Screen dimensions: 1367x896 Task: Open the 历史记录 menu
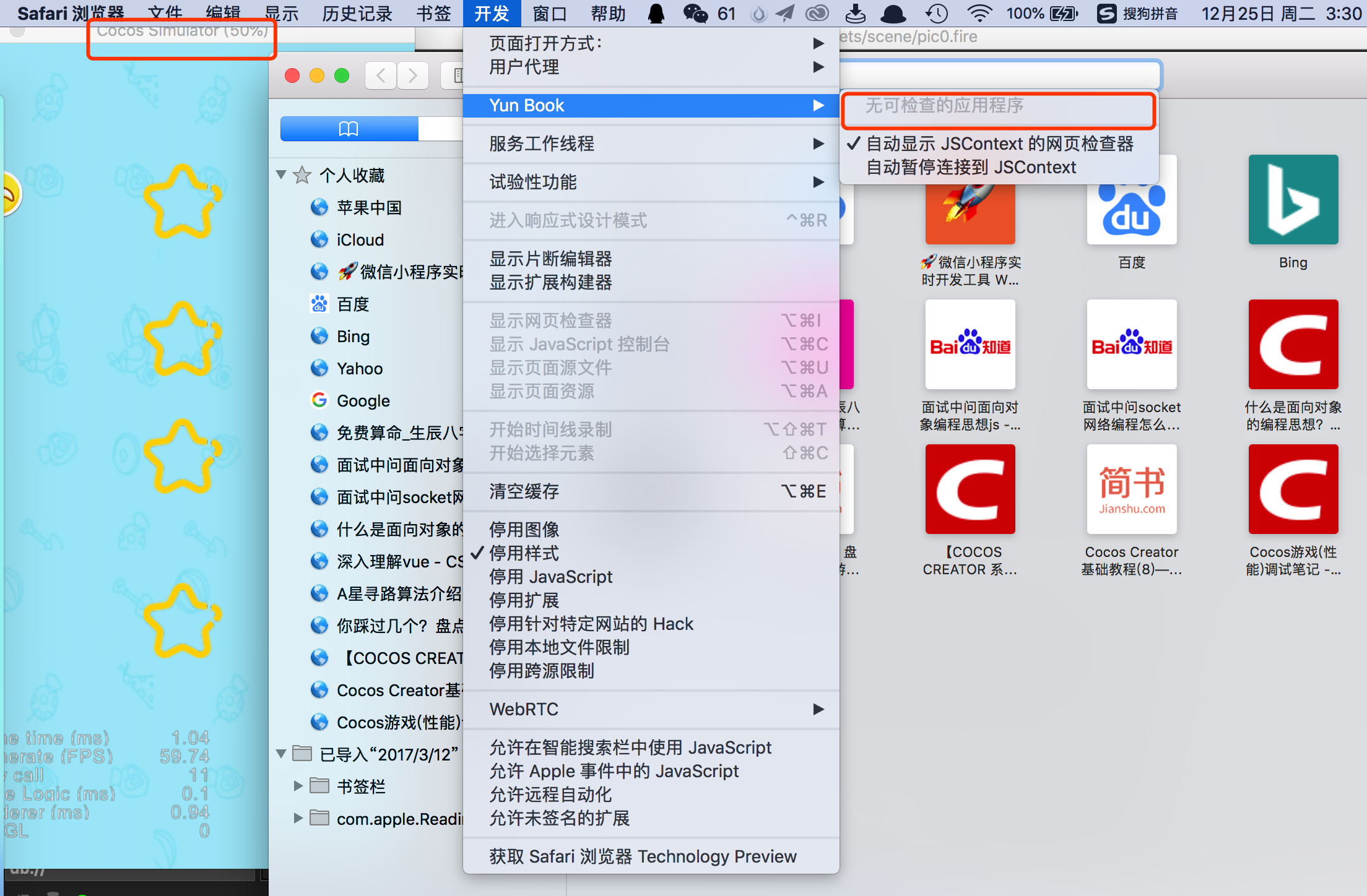coord(357,13)
